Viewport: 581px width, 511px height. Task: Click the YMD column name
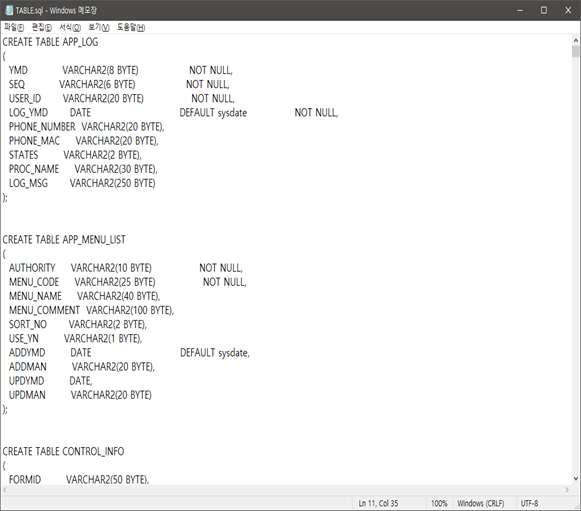click(x=18, y=70)
